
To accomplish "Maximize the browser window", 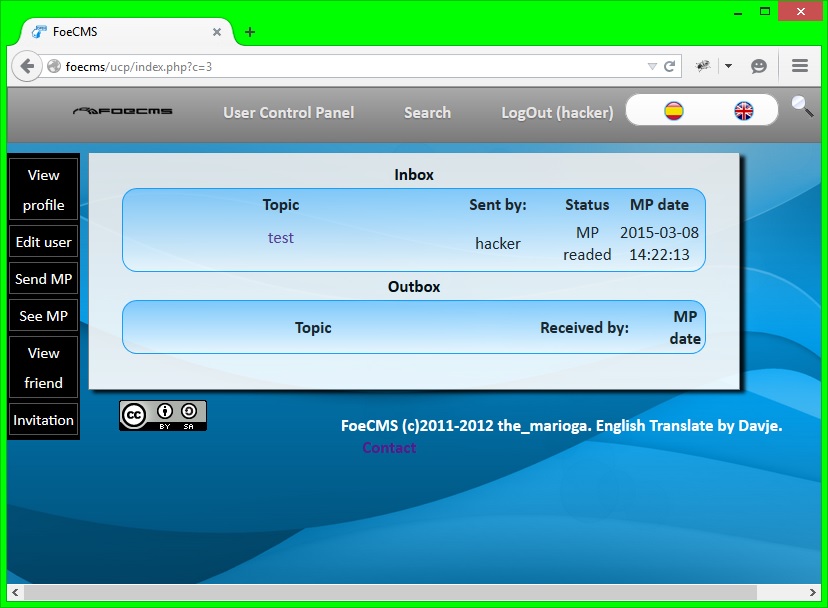I will [765, 12].
